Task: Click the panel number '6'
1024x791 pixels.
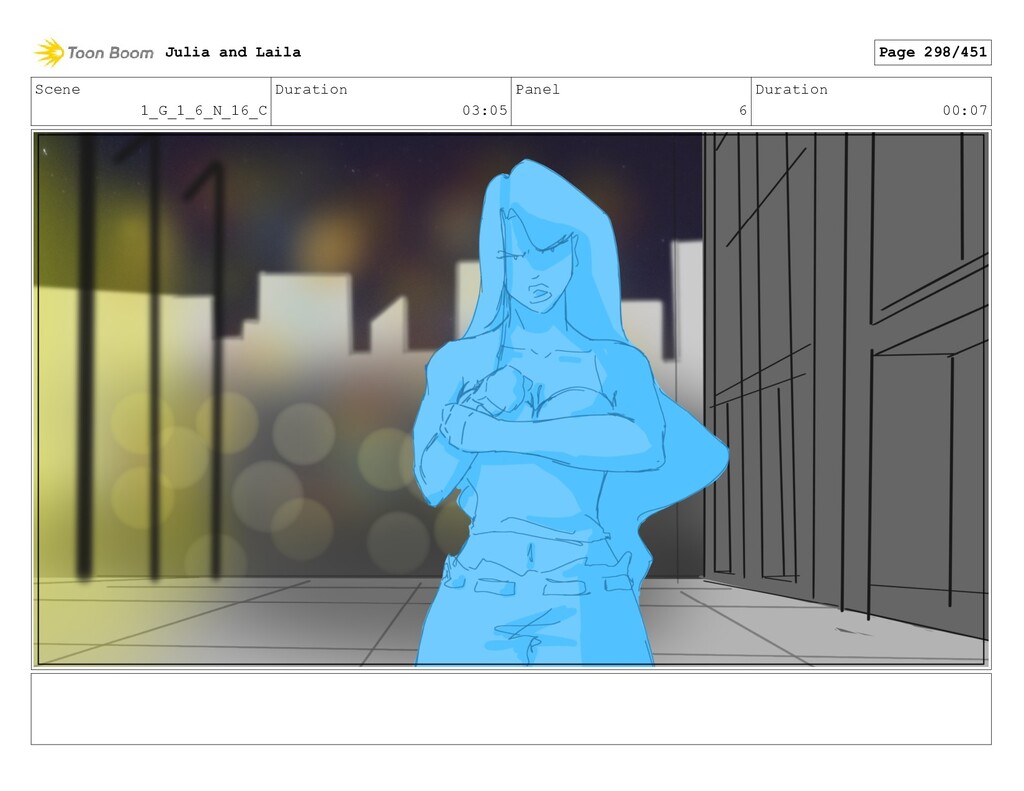Action: [x=743, y=110]
